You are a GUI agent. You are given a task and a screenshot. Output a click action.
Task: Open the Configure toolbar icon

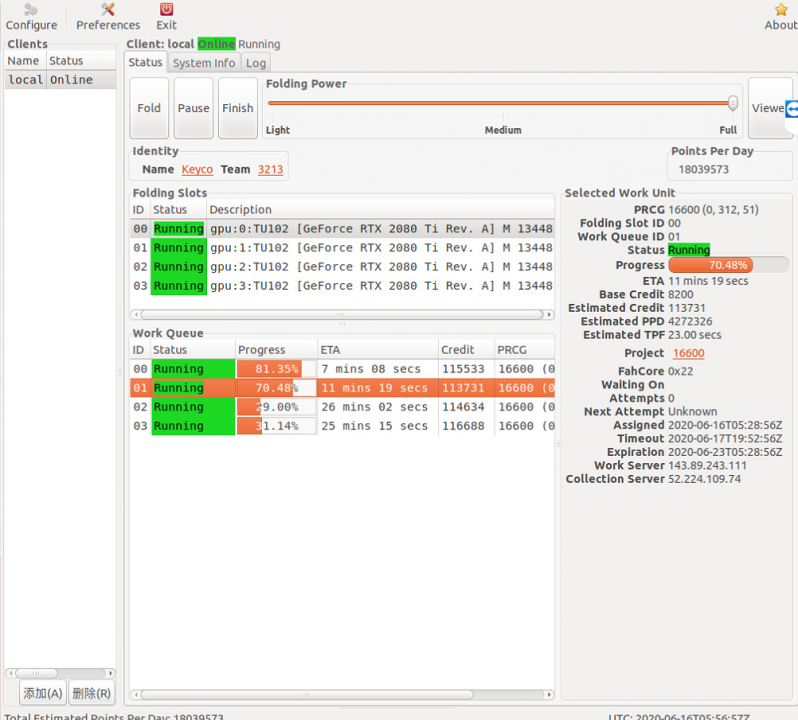[31, 16]
